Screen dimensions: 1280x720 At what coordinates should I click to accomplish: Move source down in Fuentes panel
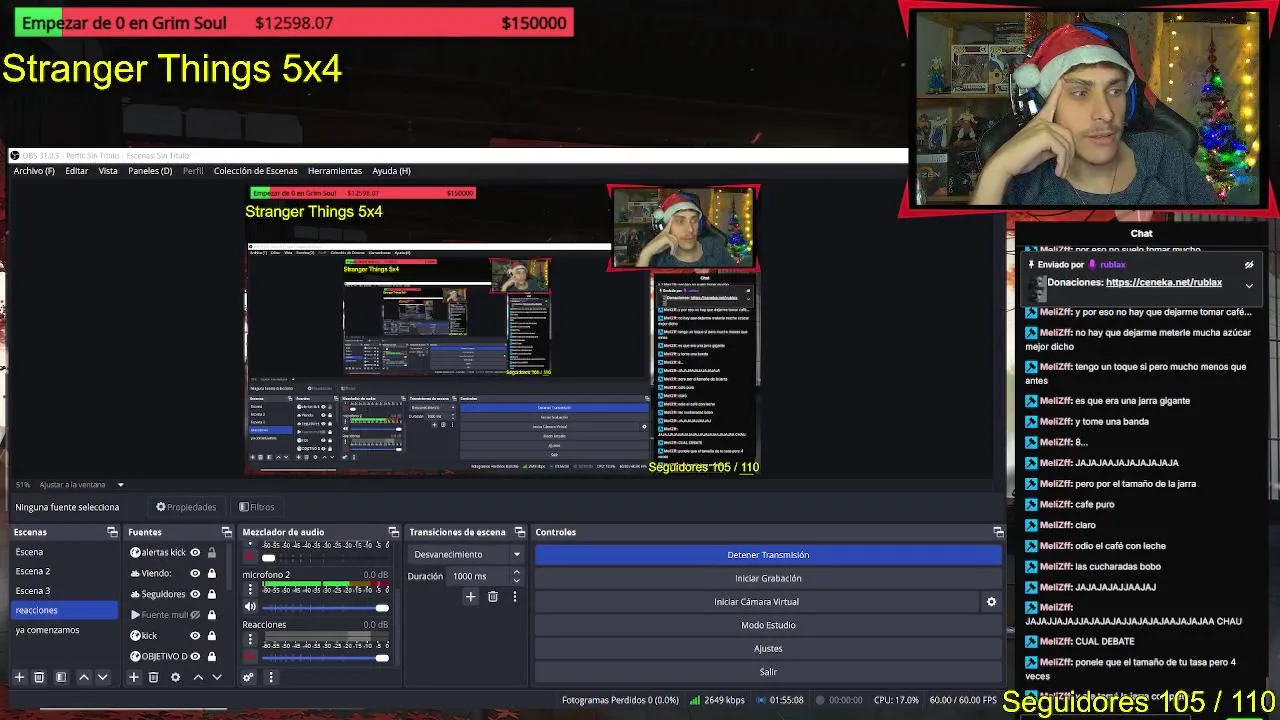coord(216,677)
